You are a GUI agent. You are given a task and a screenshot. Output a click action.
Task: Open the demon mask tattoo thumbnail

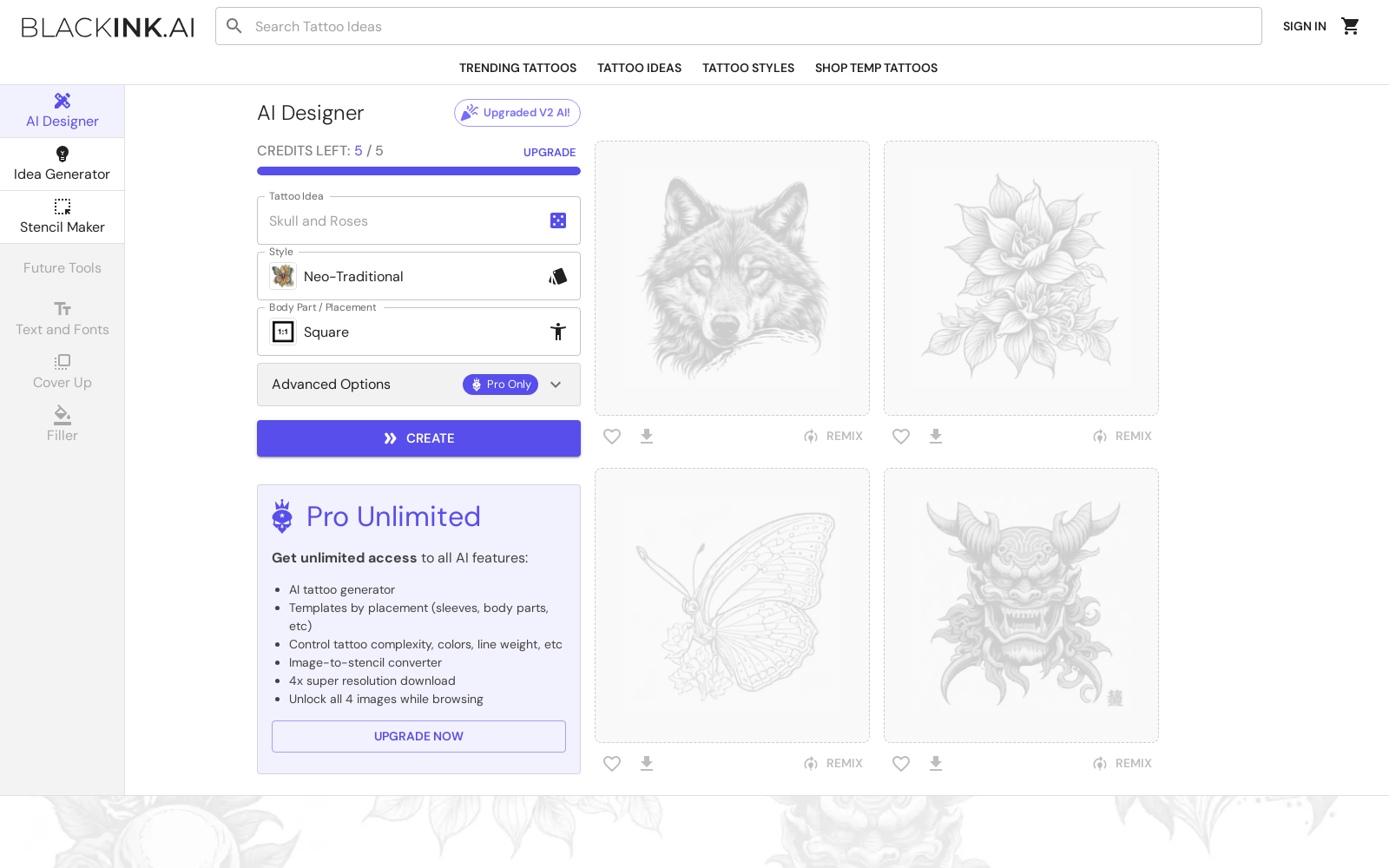1021,605
